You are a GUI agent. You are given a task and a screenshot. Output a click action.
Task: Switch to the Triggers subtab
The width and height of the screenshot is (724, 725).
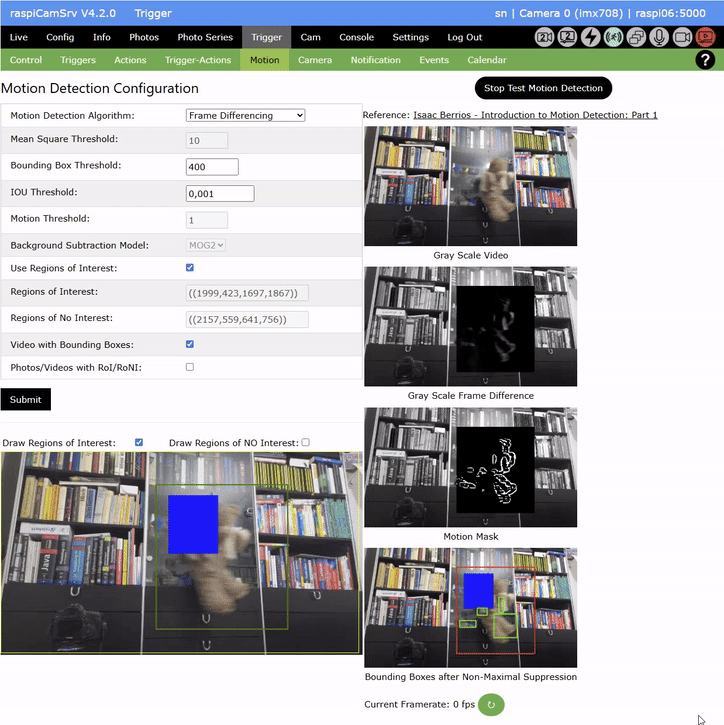[78, 60]
